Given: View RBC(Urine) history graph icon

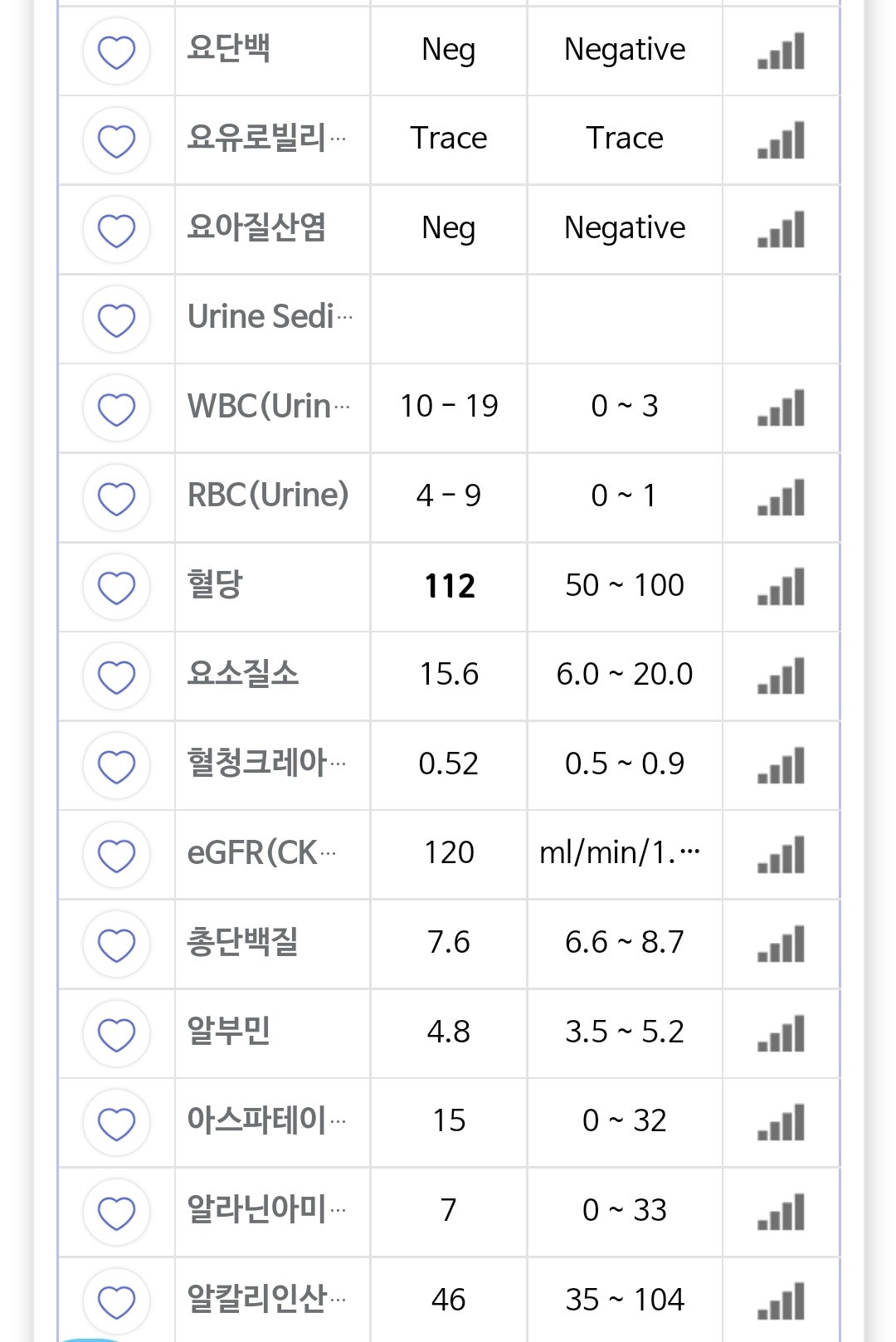Looking at the screenshot, I should coord(781,497).
